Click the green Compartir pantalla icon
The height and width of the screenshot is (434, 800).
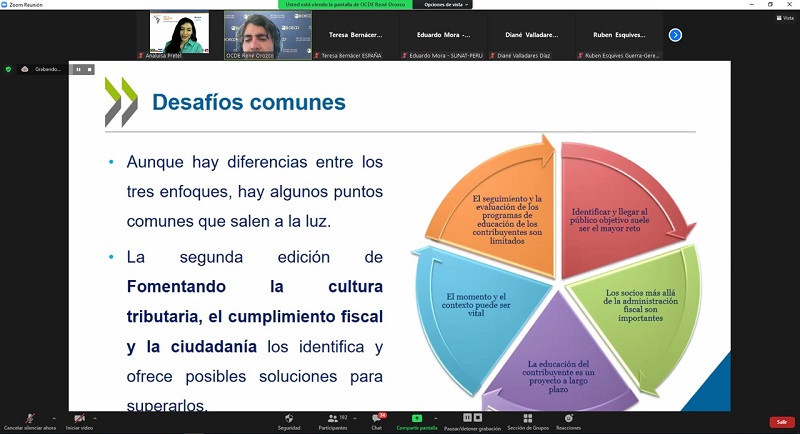click(417, 418)
